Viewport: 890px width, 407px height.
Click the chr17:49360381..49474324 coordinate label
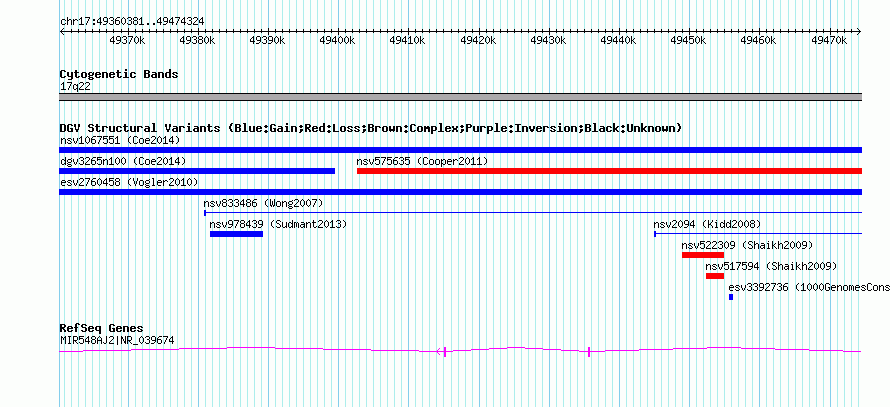coord(132,22)
